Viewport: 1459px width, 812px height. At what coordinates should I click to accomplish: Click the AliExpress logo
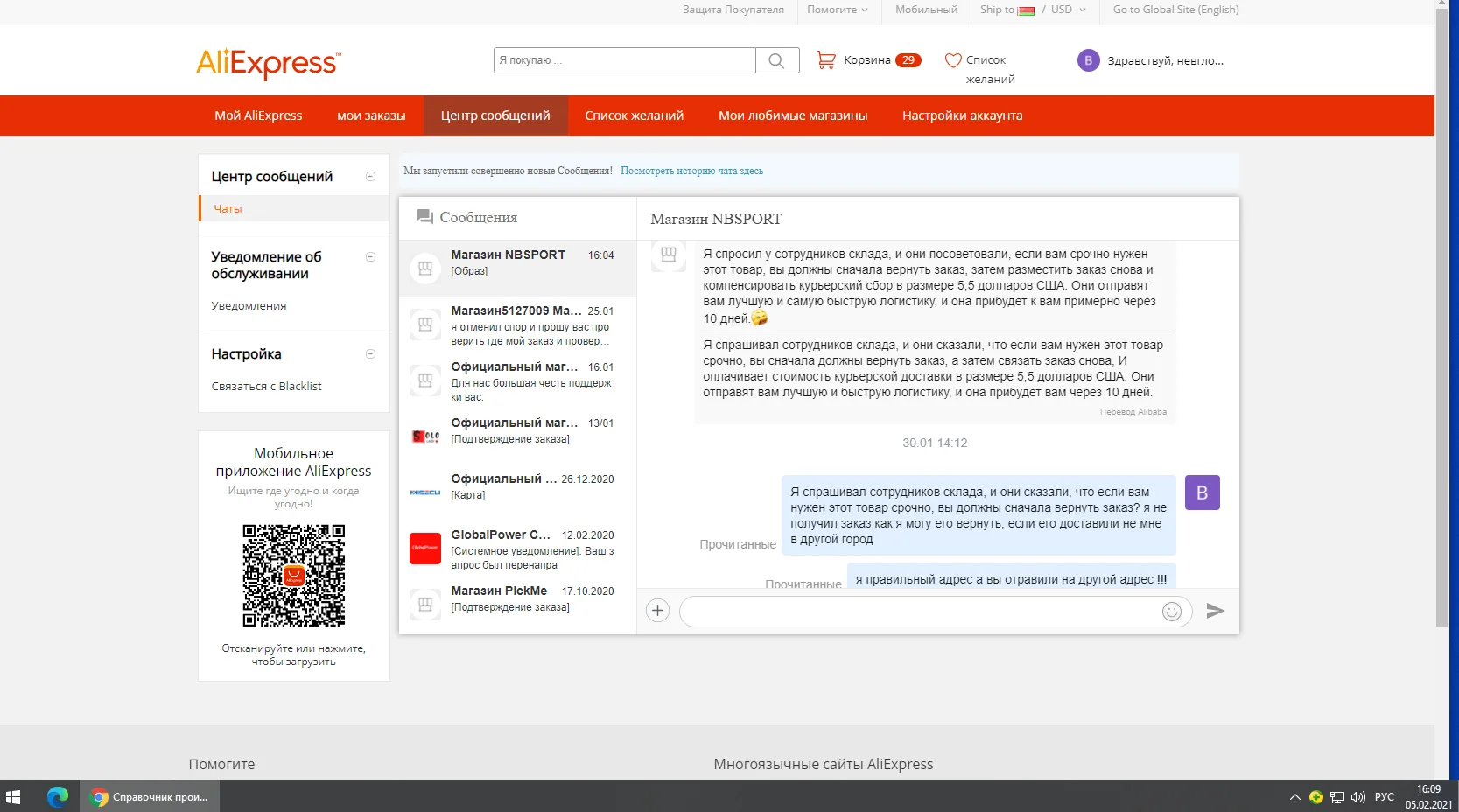point(269,63)
